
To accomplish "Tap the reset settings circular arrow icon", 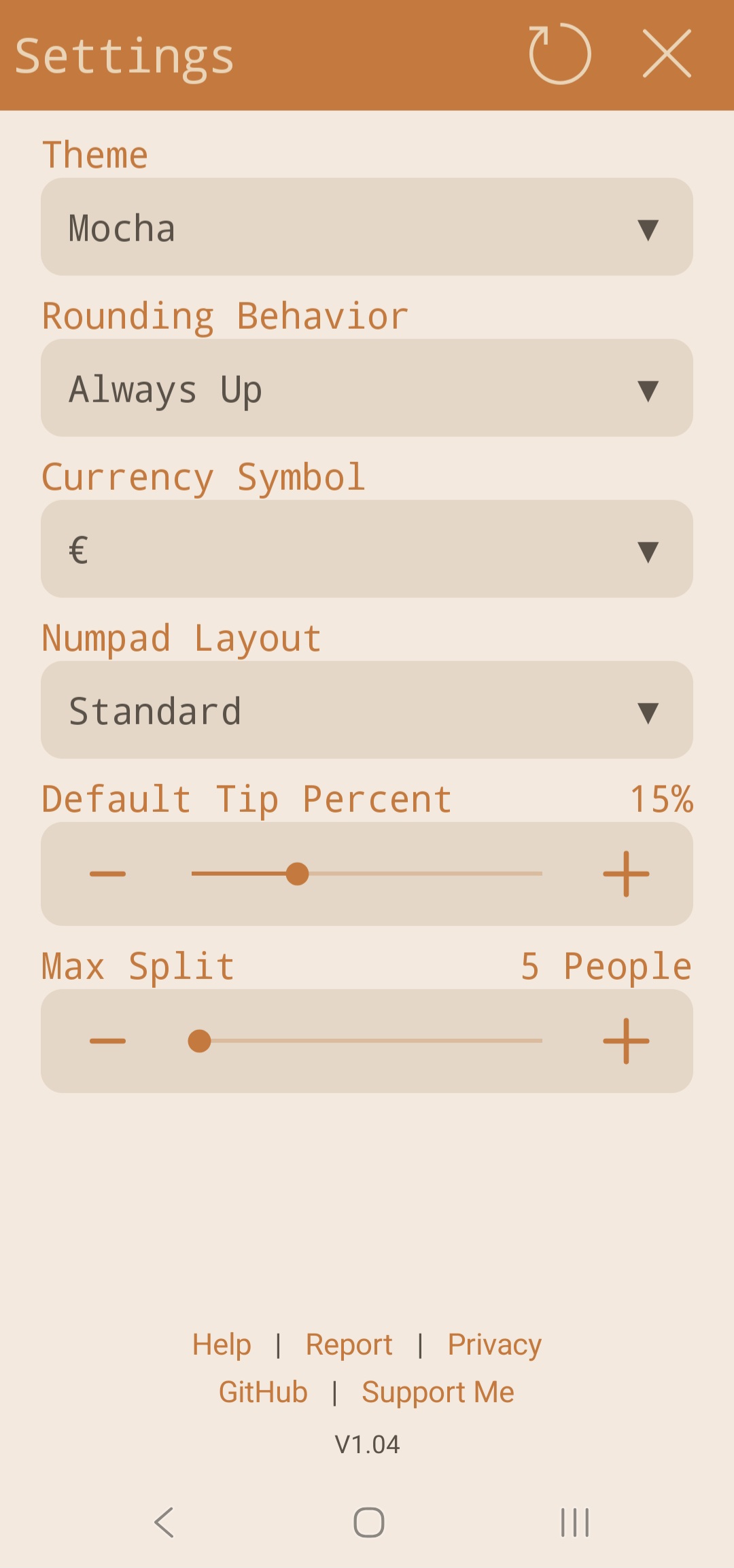I will pyautogui.click(x=559, y=54).
